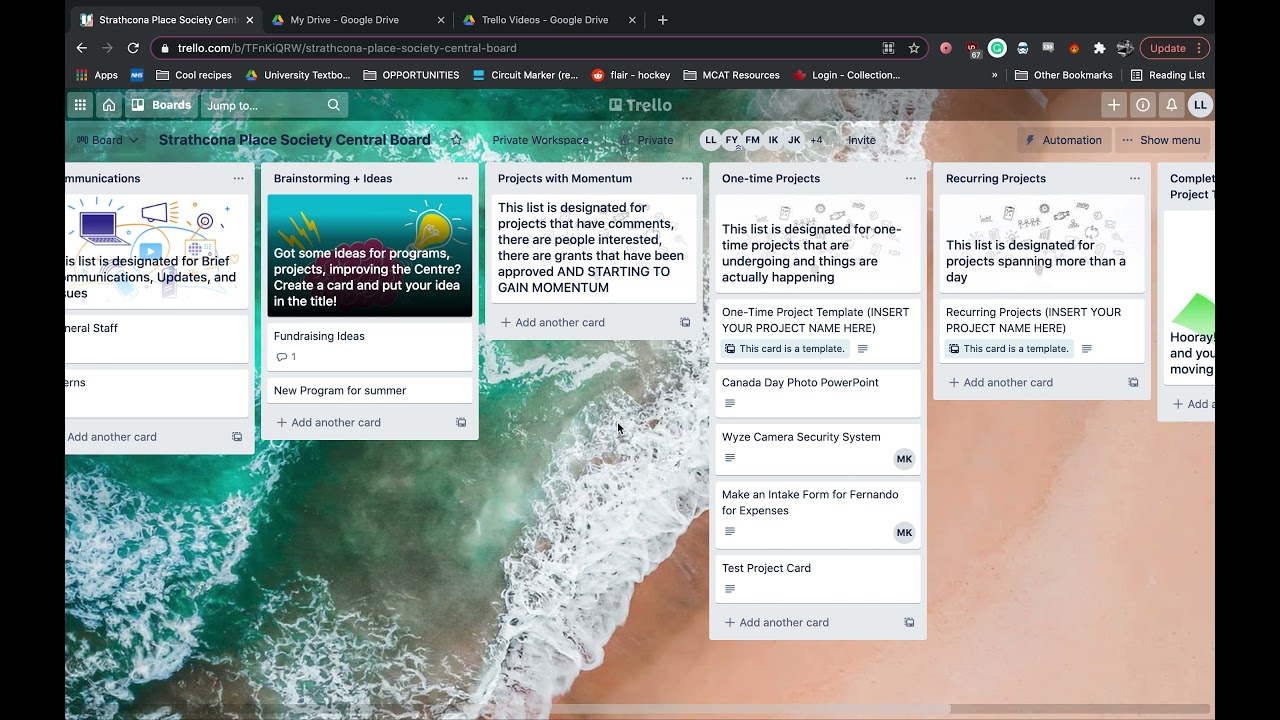Viewport: 1280px width, 720px height.
Task: Create new item with plus icon
Action: [1114, 105]
